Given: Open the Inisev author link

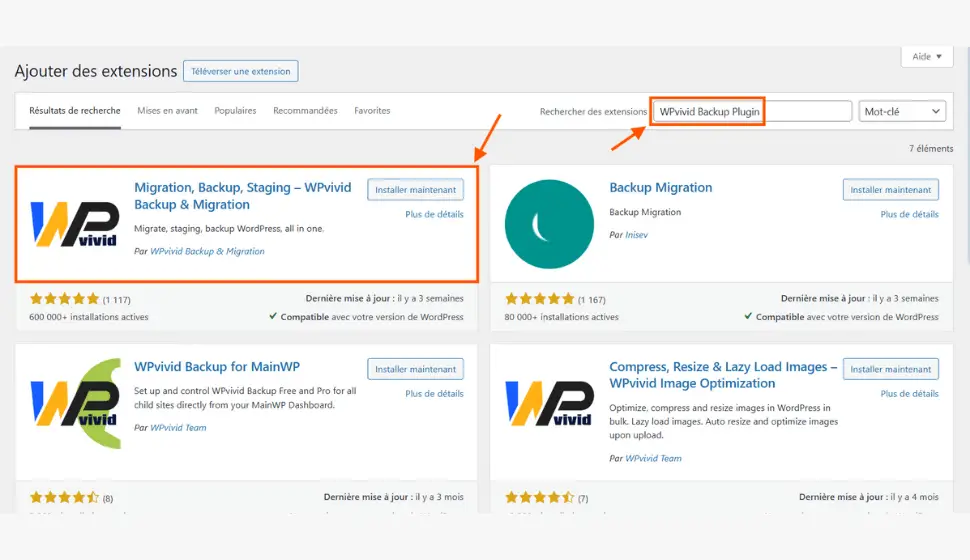Looking at the screenshot, I should click(637, 235).
